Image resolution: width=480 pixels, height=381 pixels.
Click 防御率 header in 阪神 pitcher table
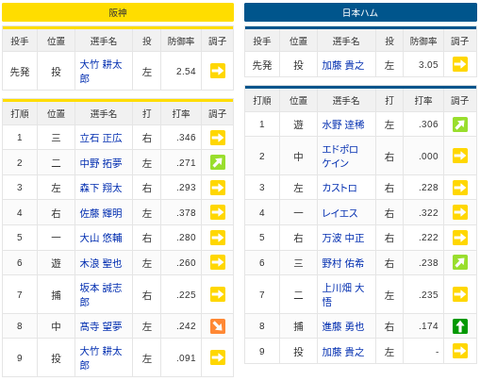pyautogui.click(x=181, y=41)
